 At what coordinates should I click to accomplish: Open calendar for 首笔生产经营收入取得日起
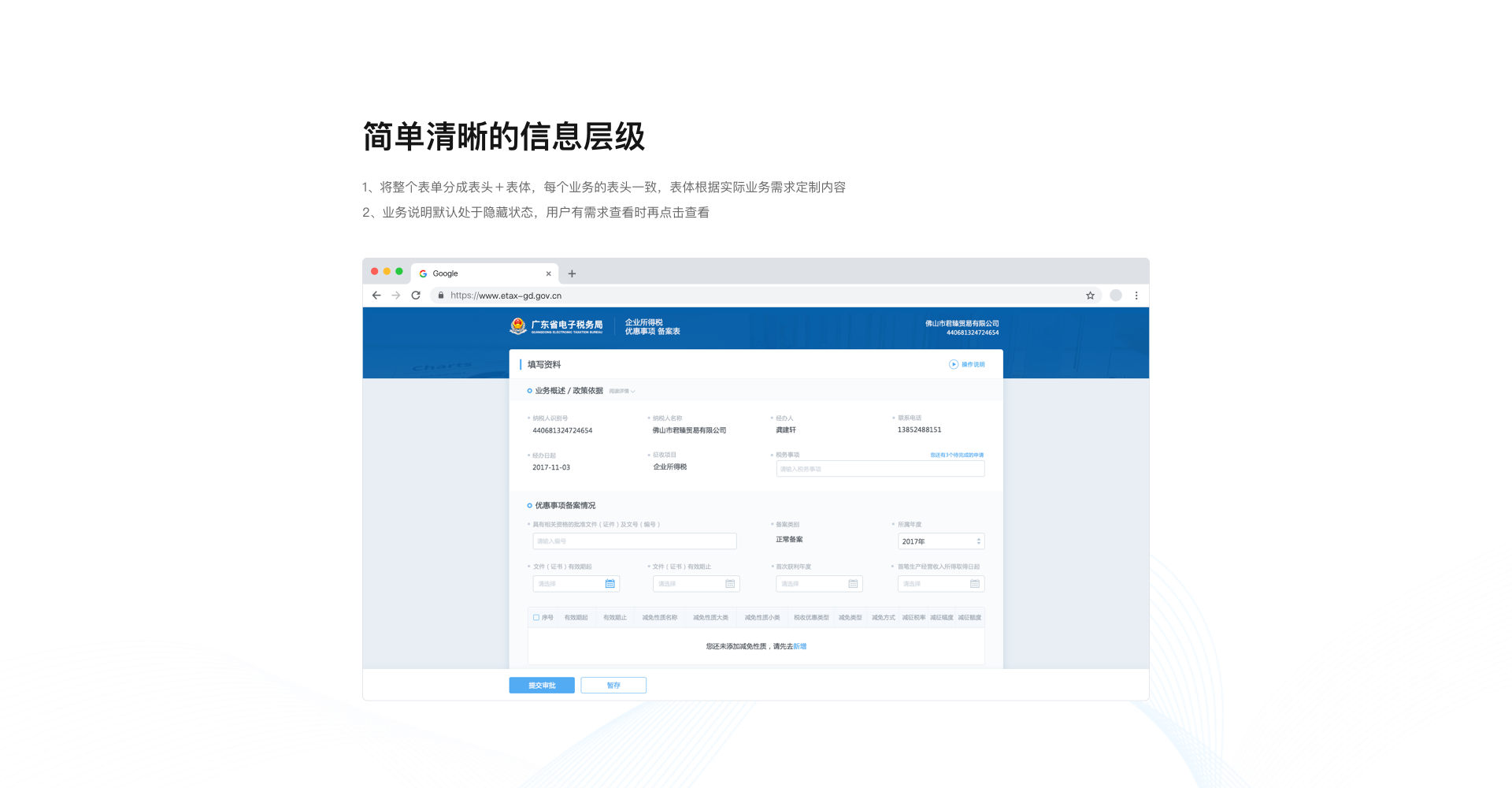coord(975,584)
